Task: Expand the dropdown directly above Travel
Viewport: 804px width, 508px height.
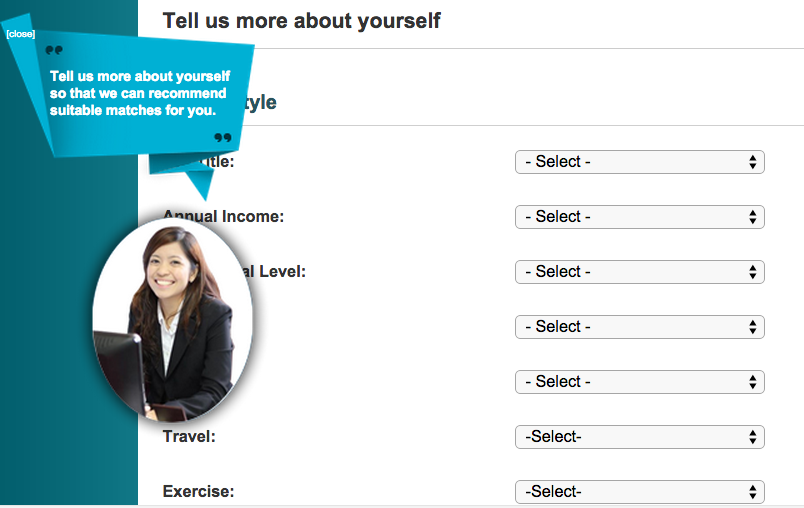Action: pos(639,382)
